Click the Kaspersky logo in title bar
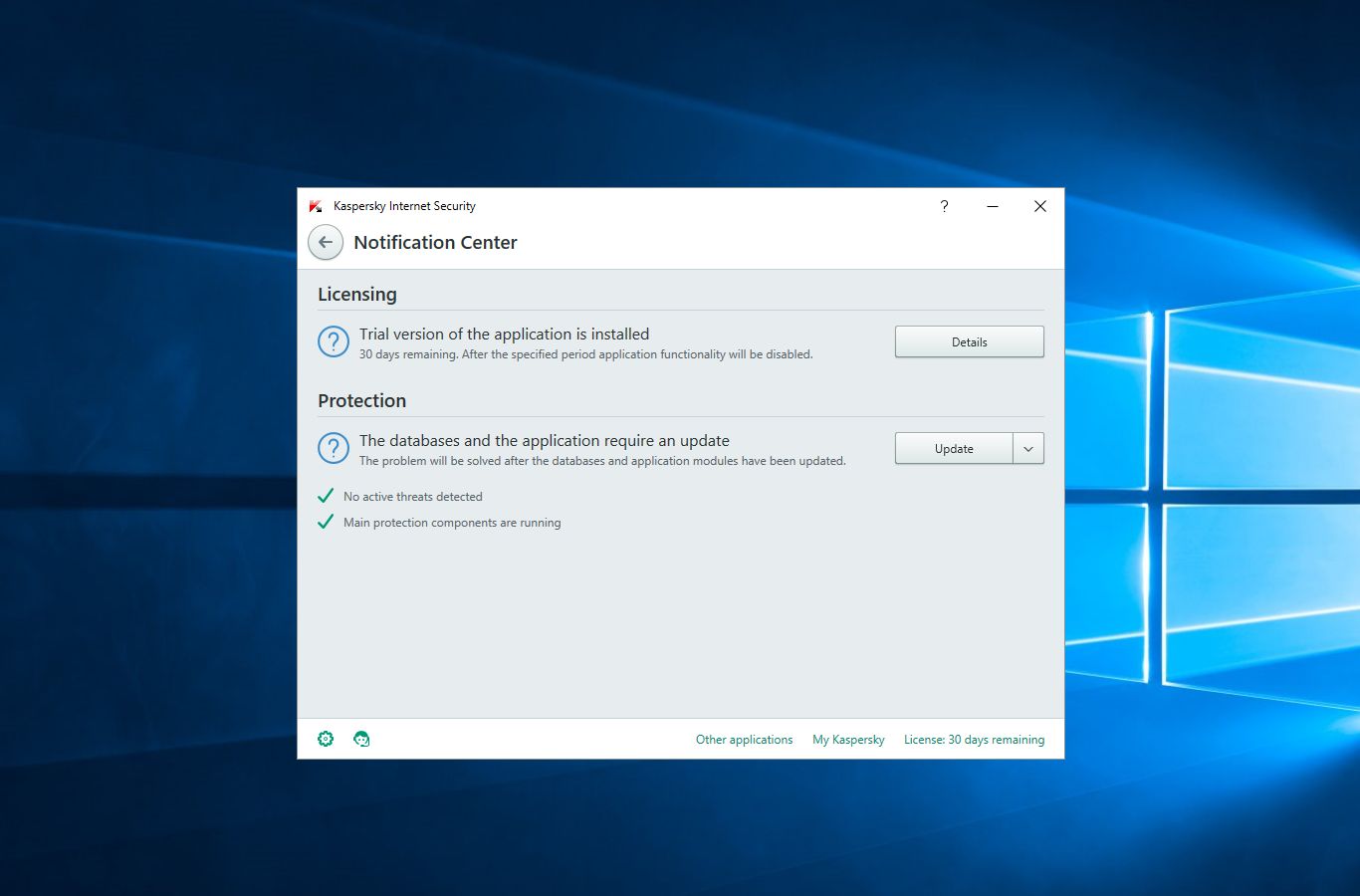This screenshot has width=1360, height=896. click(316, 206)
